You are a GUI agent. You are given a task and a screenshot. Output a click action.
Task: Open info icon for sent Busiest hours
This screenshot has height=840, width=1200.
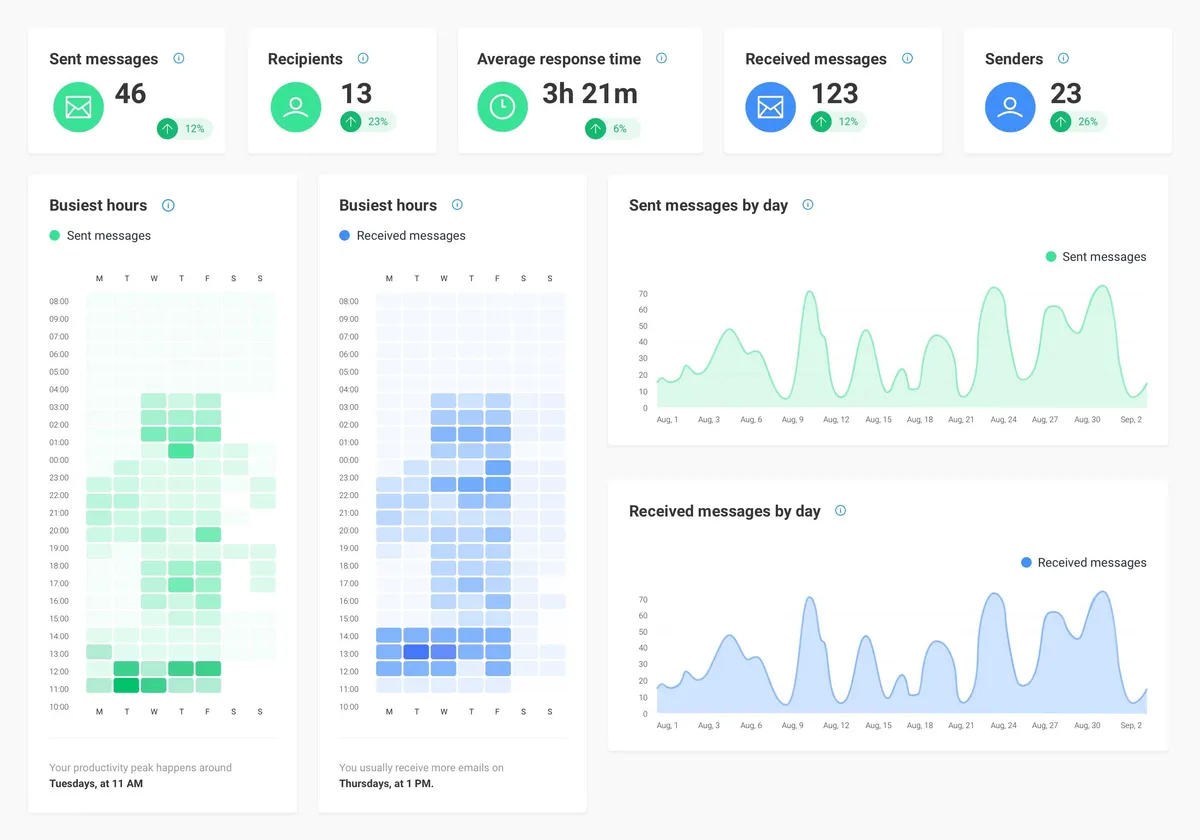[x=168, y=205]
